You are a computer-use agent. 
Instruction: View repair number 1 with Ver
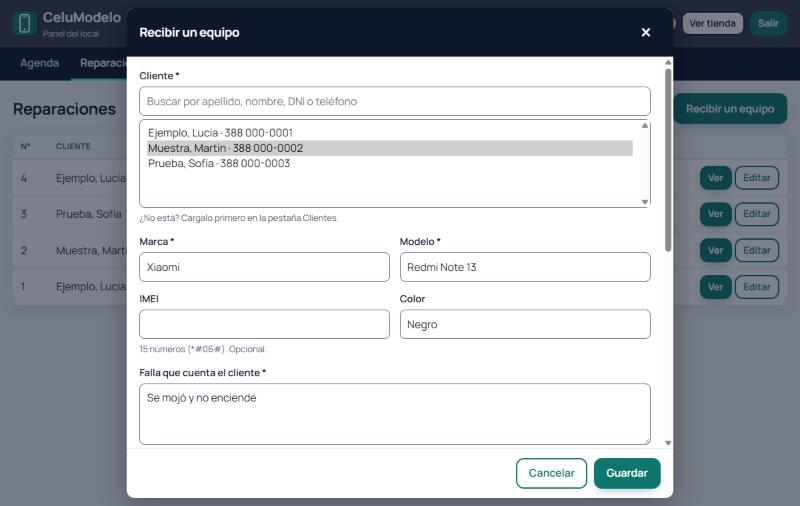tap(715, 287)
